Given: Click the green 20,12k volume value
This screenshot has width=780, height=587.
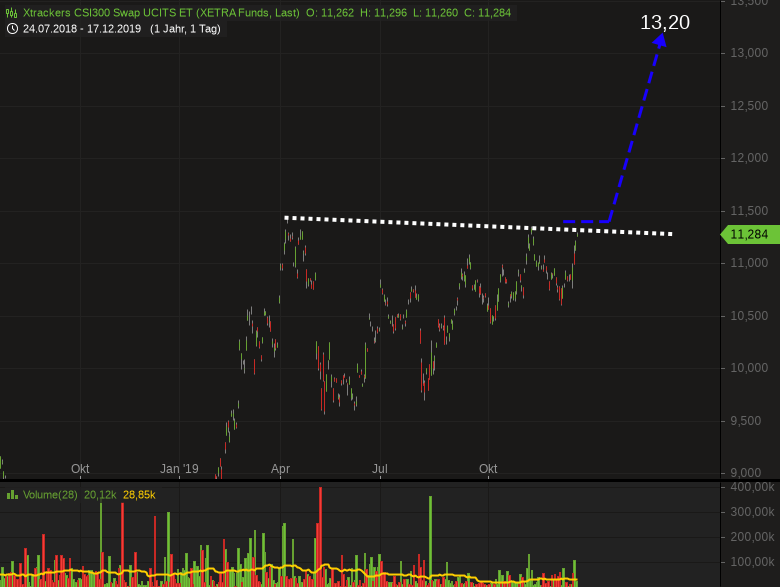Looking at the screenshot, I should (103, 494).
